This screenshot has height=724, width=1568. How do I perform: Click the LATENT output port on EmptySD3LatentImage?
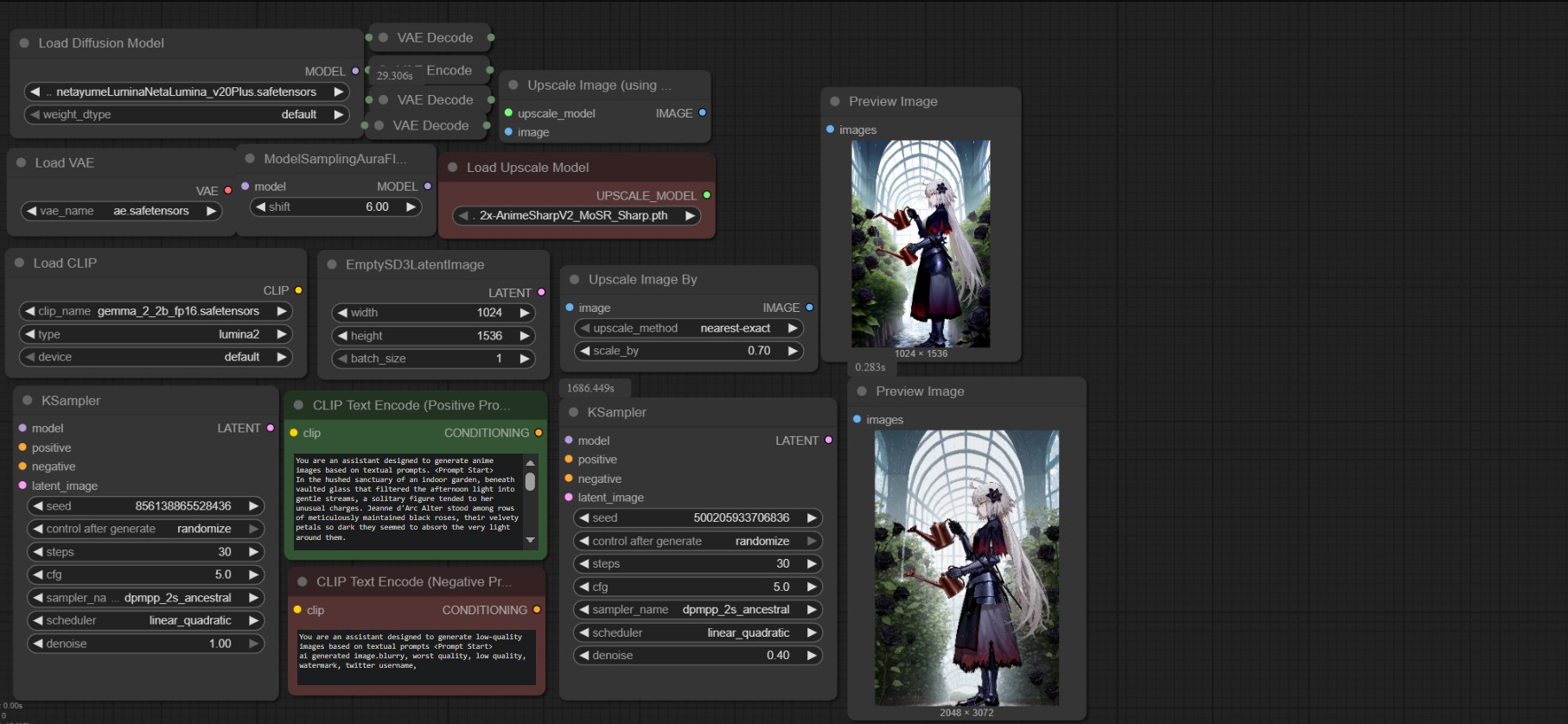541,292
